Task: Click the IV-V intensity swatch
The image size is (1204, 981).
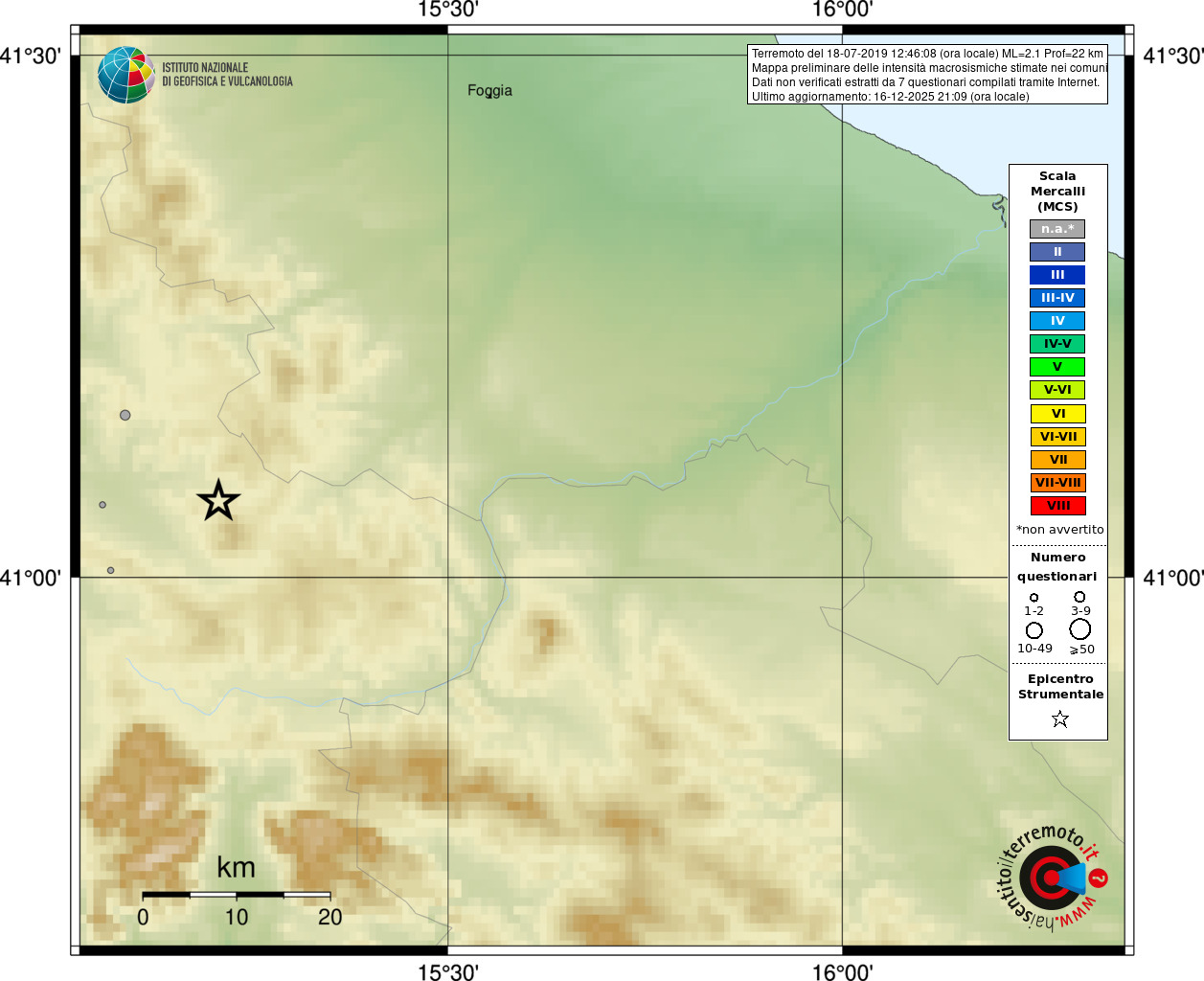Action: pos(1057,344)
